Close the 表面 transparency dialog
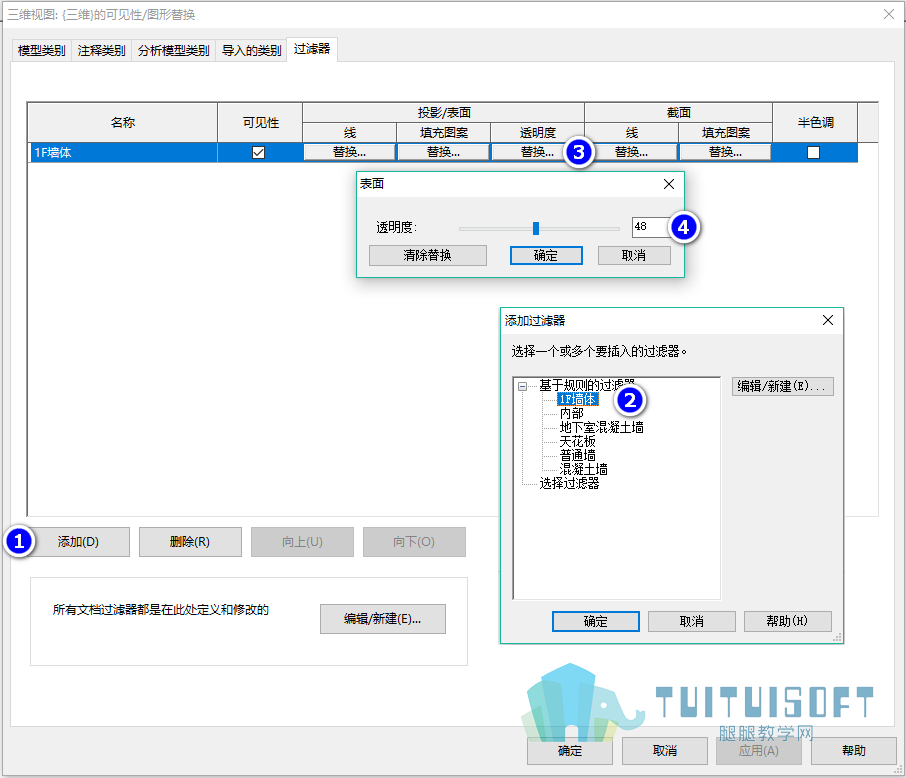This screenshot has height=778, width=906. [x=669, y=184]
